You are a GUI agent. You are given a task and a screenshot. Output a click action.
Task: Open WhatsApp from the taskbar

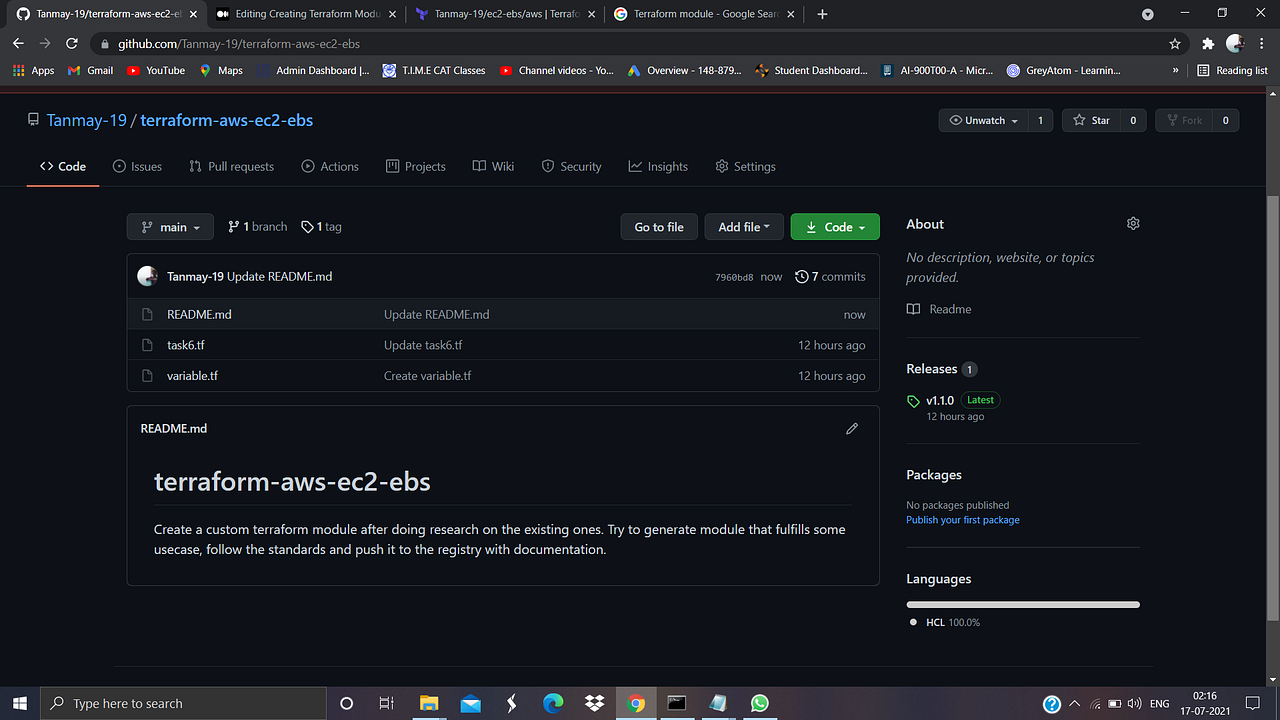coord(760,703)
